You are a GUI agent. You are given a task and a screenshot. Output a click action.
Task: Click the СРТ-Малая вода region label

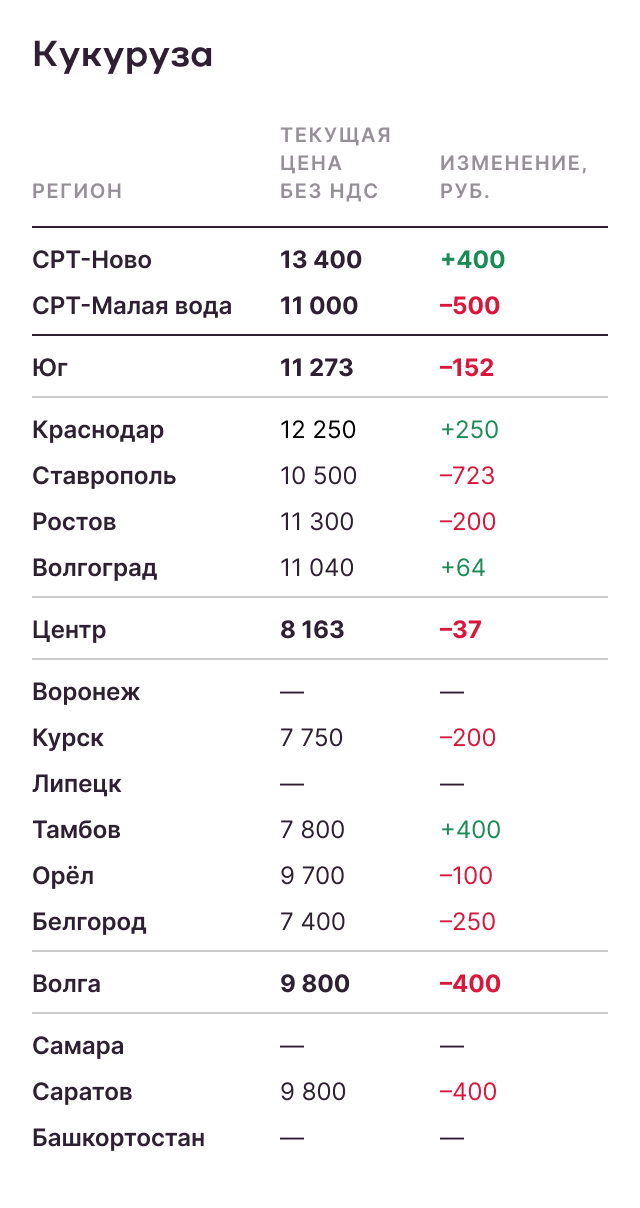pyautogui.click(x=132, y=306)
